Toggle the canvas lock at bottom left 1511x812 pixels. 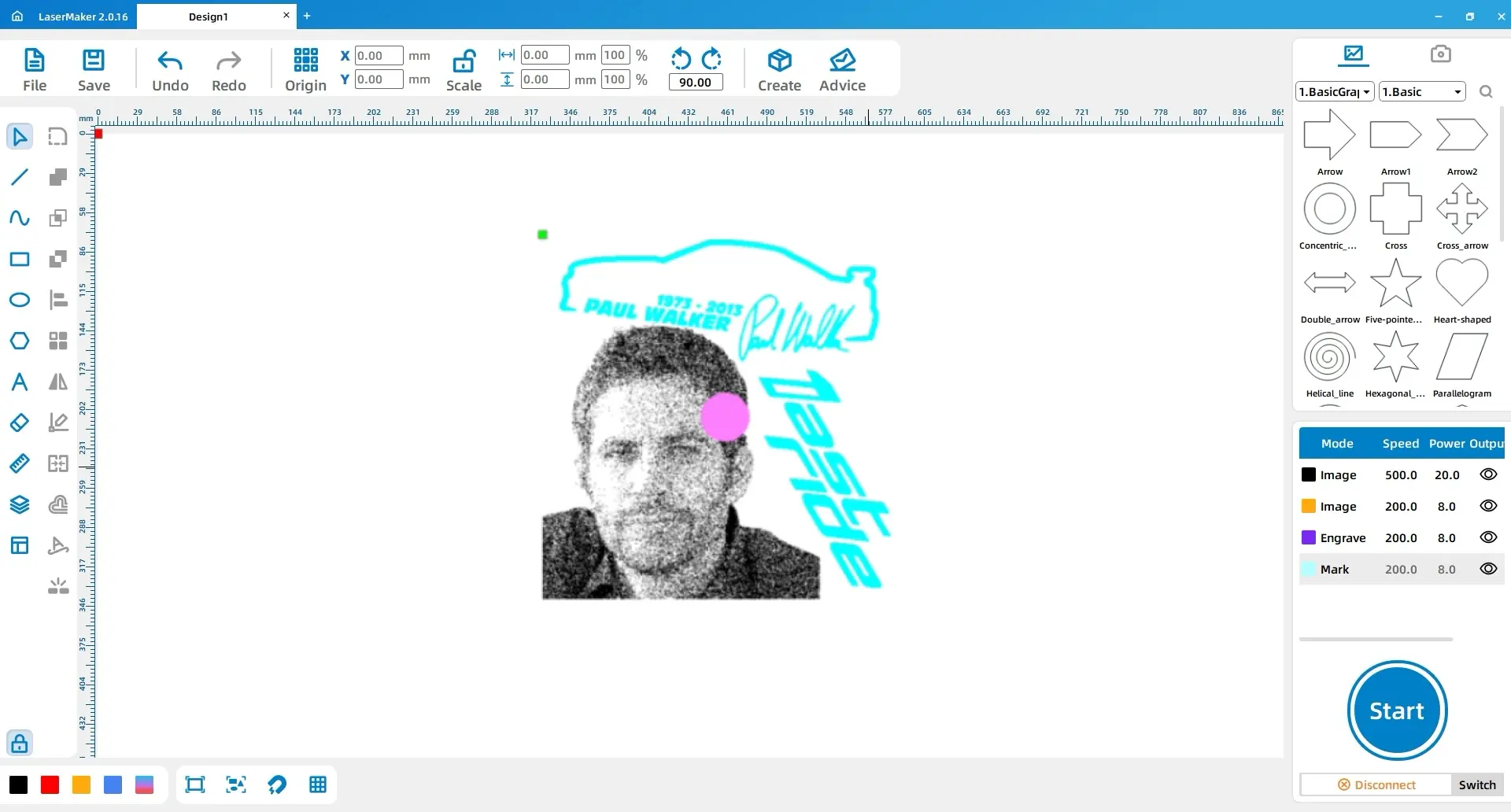20,743
